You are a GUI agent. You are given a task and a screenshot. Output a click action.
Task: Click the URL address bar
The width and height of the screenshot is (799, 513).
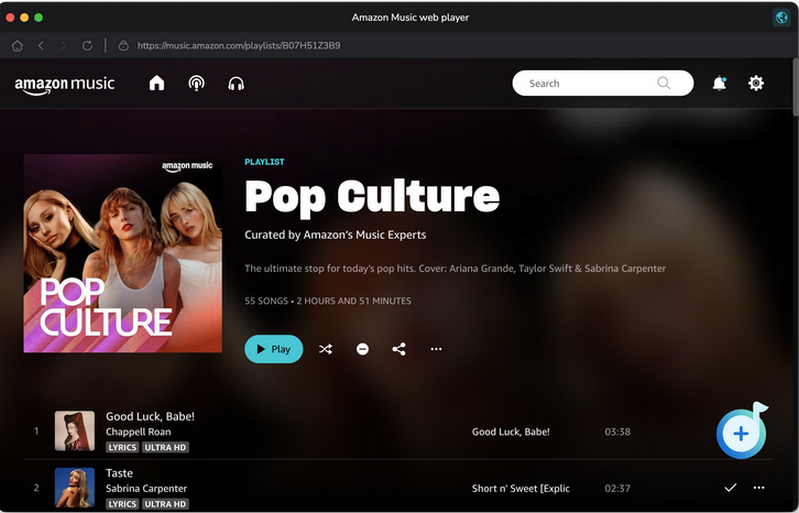pyautogui.click(x=238, y=46)
